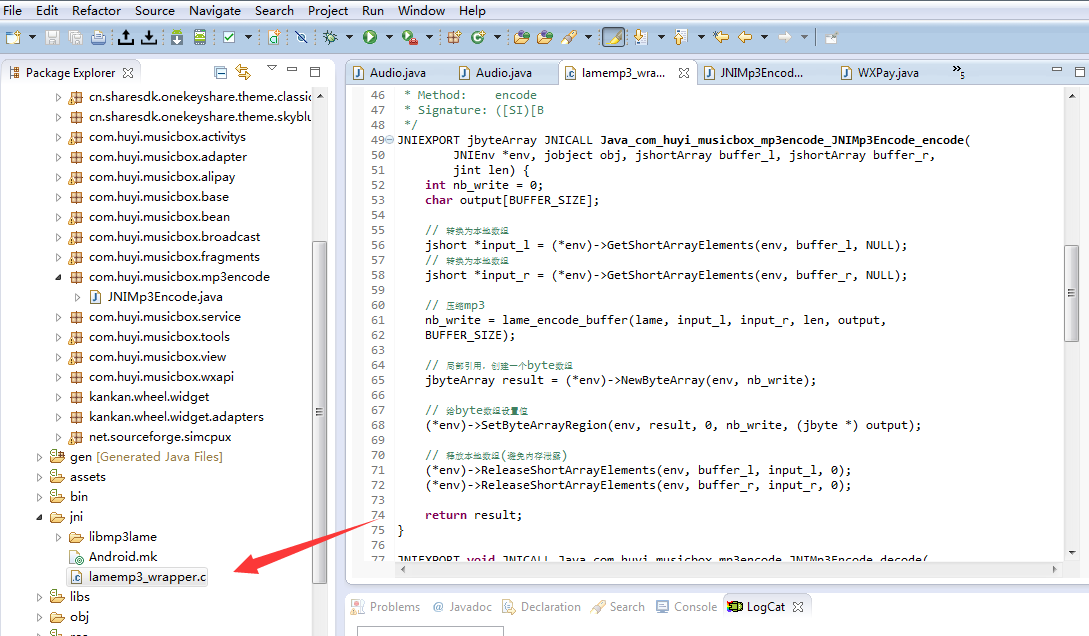This screenshot has height=636, width=1089.
Task: Open the Android Virtual Device Manager icon
Action: tap(200, 37)
